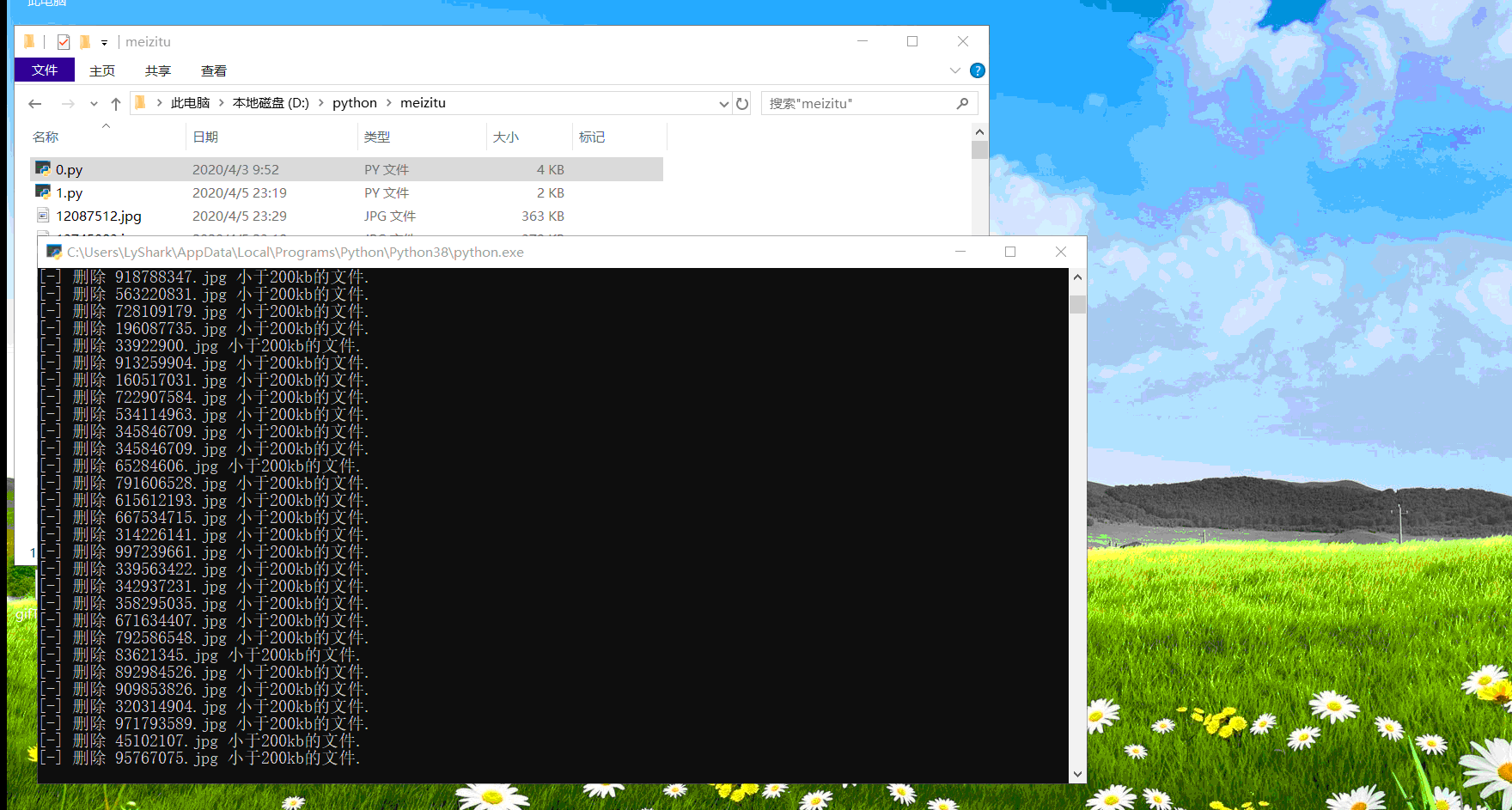Navigate to 此电脑 in the breadcrumb
The image size is (1512, 810).
(190, 103)
